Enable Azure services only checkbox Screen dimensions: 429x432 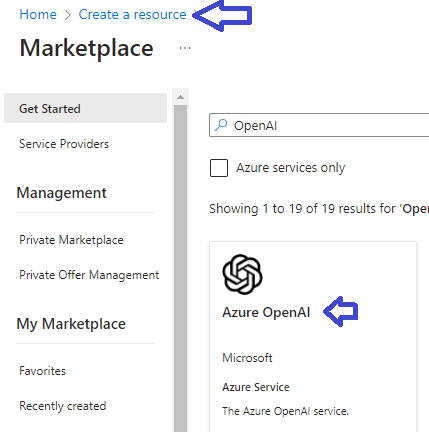219,168
